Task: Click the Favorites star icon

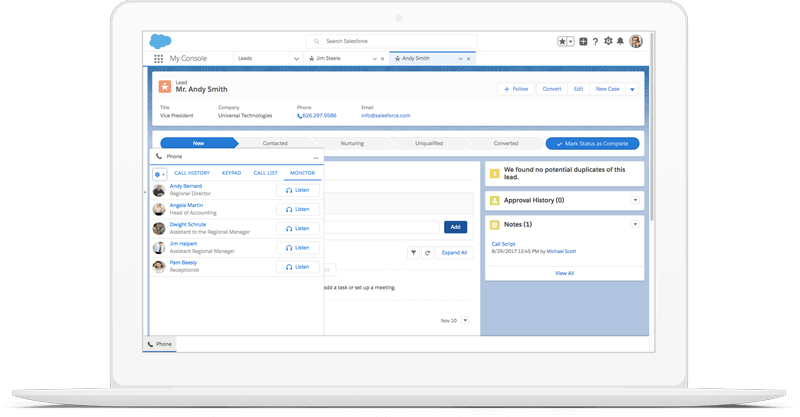Action: 563,41
